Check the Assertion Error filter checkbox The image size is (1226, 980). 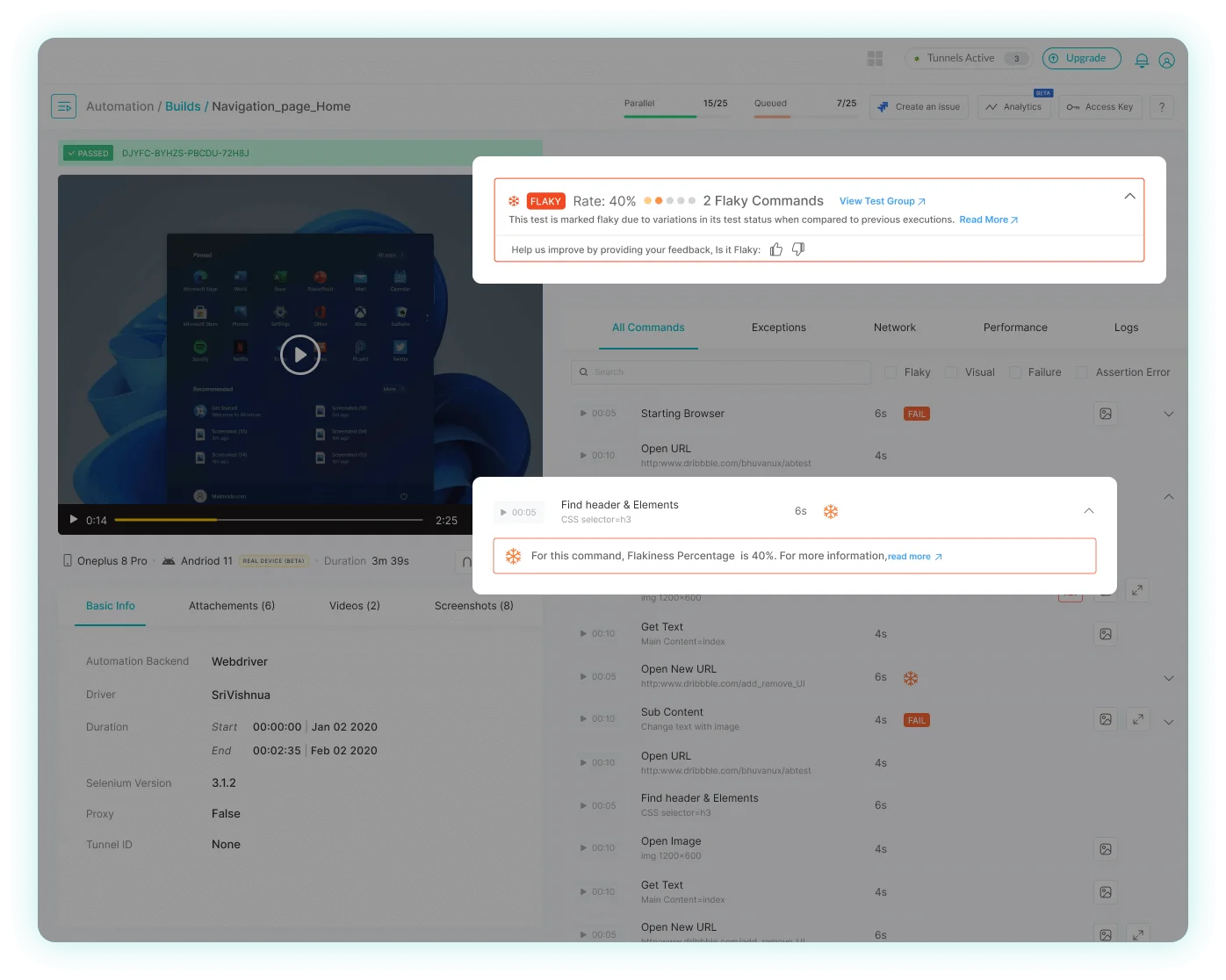click(1082, 372)
